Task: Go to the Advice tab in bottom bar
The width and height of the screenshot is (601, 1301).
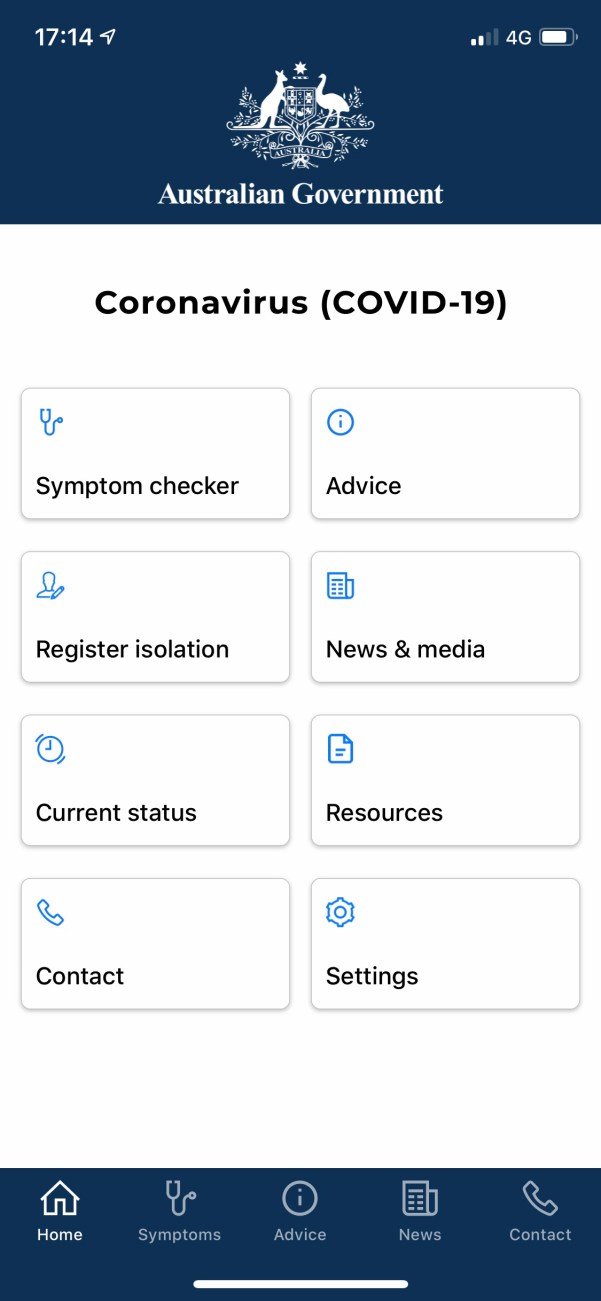Action: point(300,1211)
